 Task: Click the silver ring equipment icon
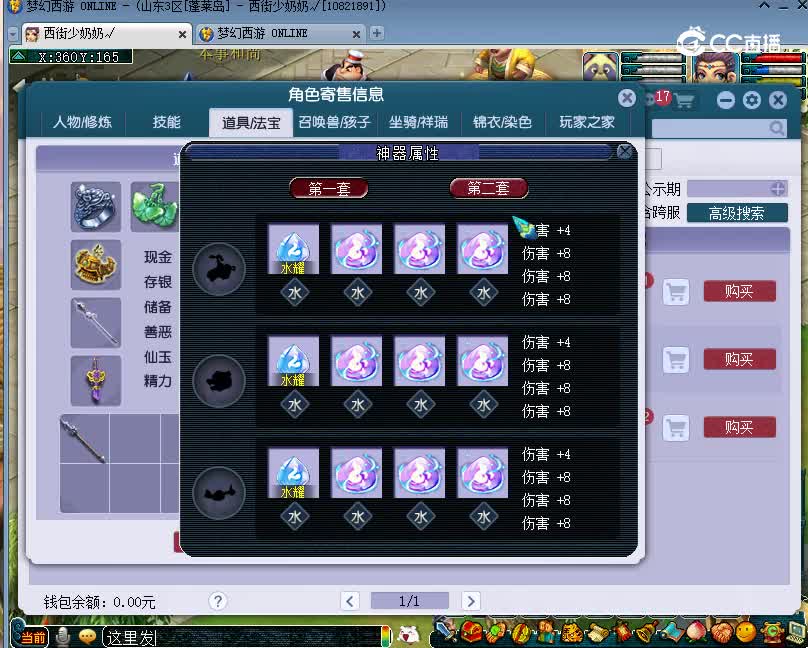[x=96, y=207]
